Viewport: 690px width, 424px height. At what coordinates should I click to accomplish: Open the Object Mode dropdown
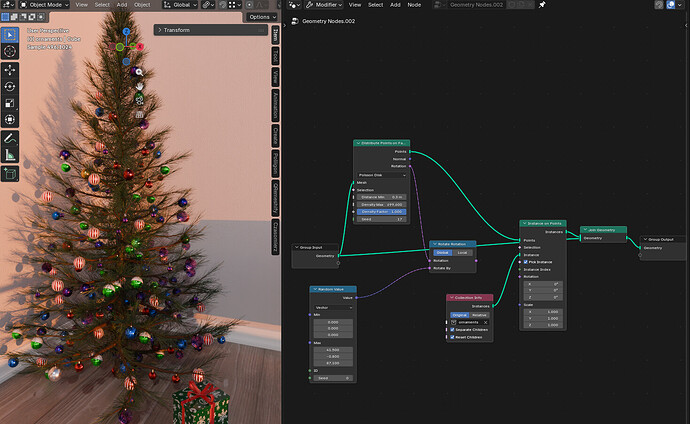44,5
